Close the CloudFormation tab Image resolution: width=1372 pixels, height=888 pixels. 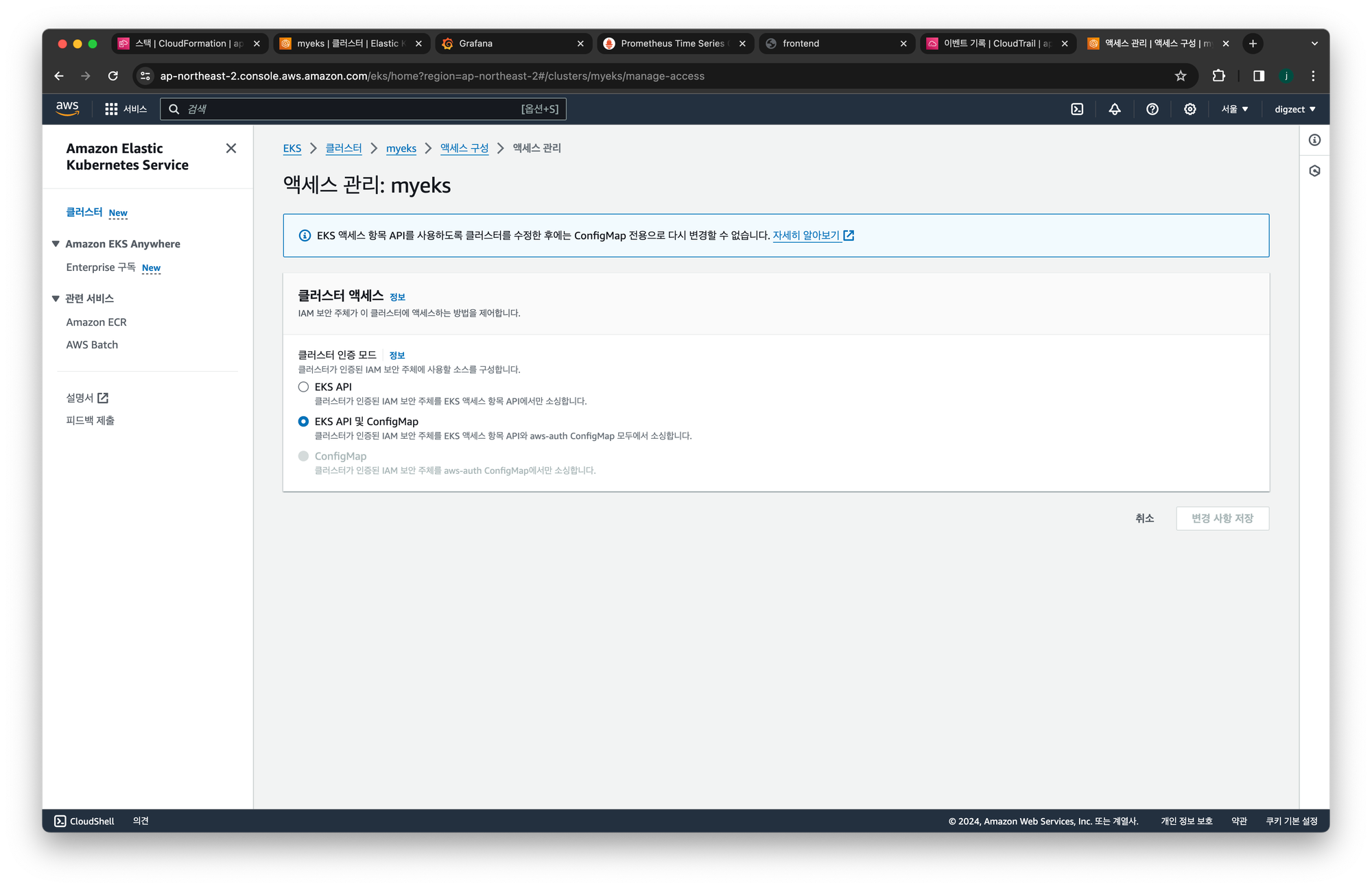tap(257, 43)
